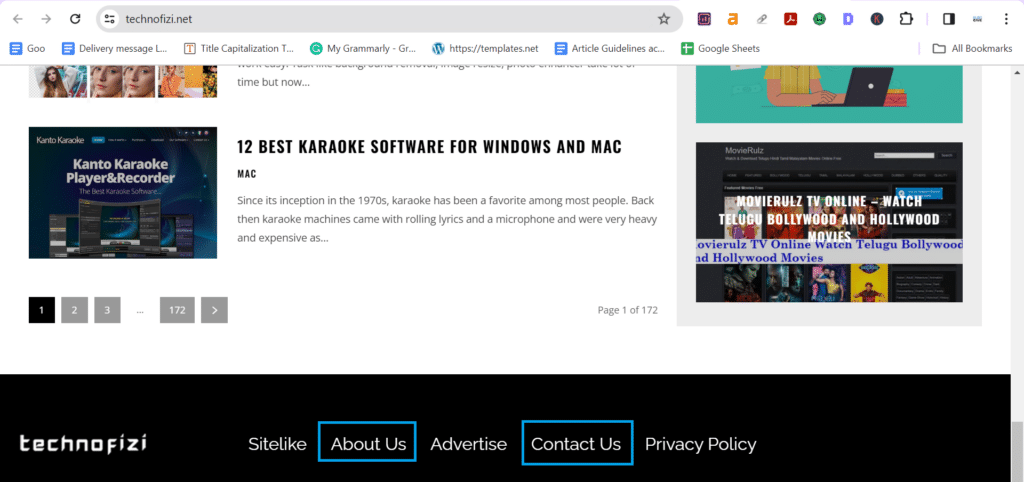Open '12 Best Karaoke Software' article title

click(x=429, y=147)
